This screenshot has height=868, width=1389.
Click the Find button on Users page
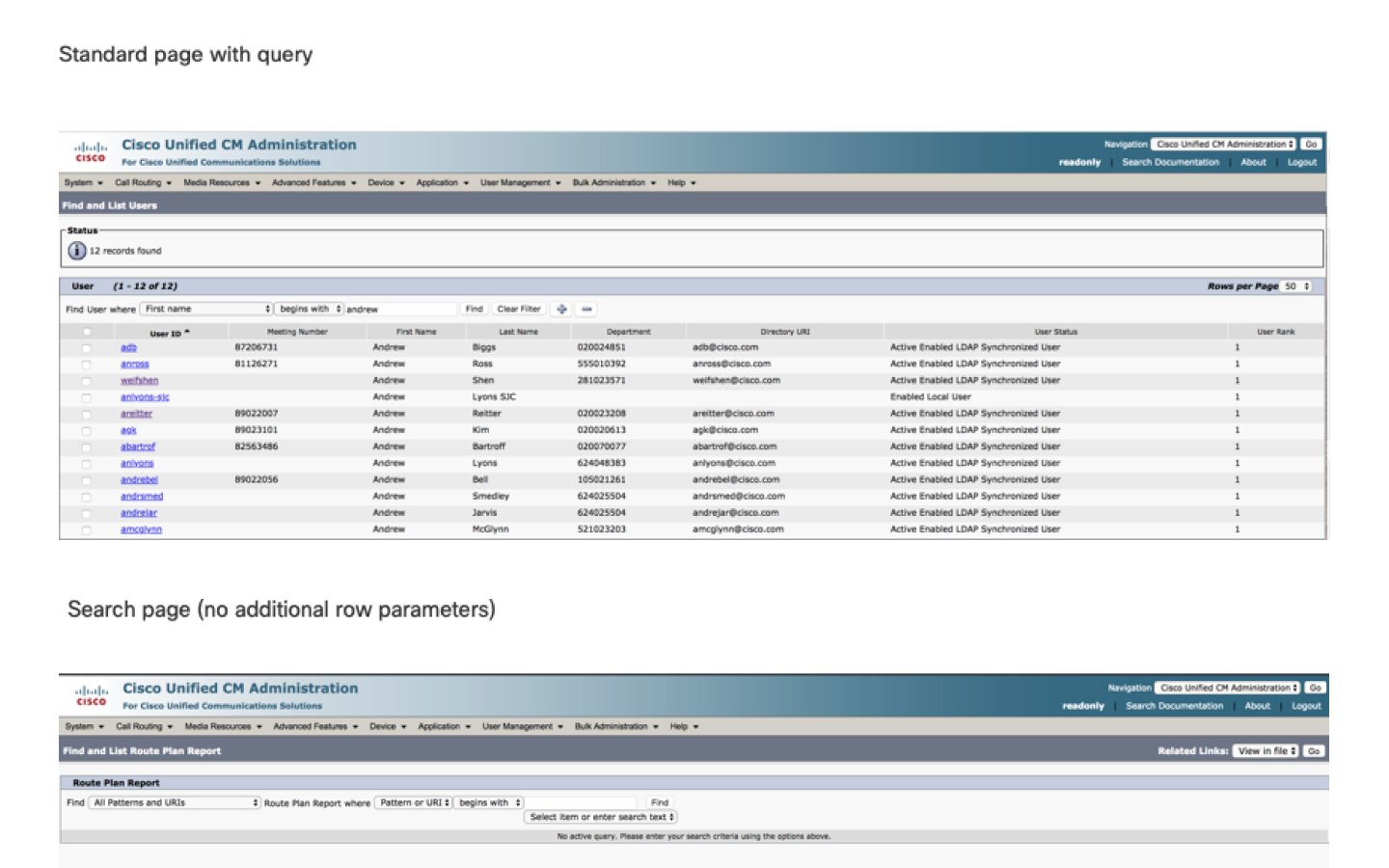point(474,310)
